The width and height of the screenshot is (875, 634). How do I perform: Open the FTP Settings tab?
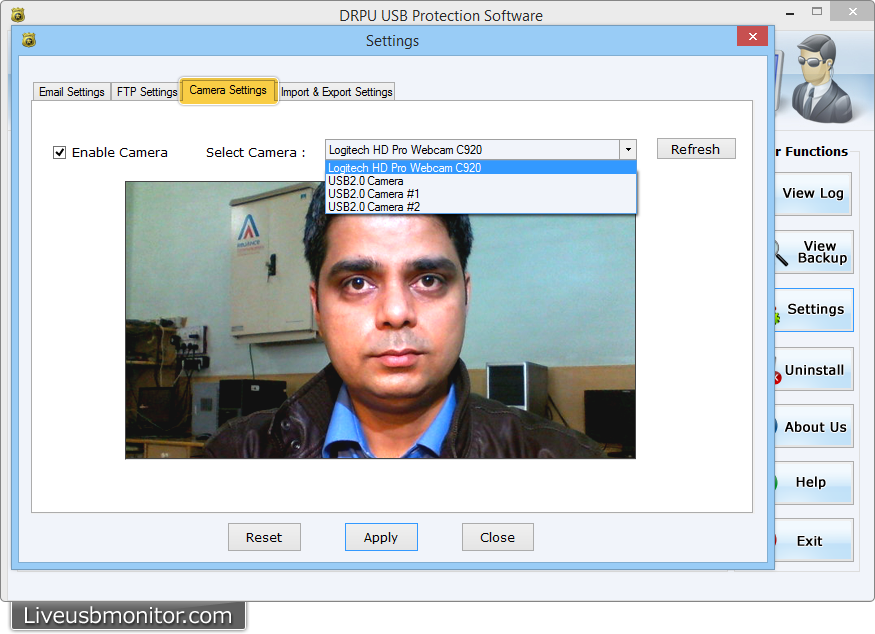click(x=147, y=92)
